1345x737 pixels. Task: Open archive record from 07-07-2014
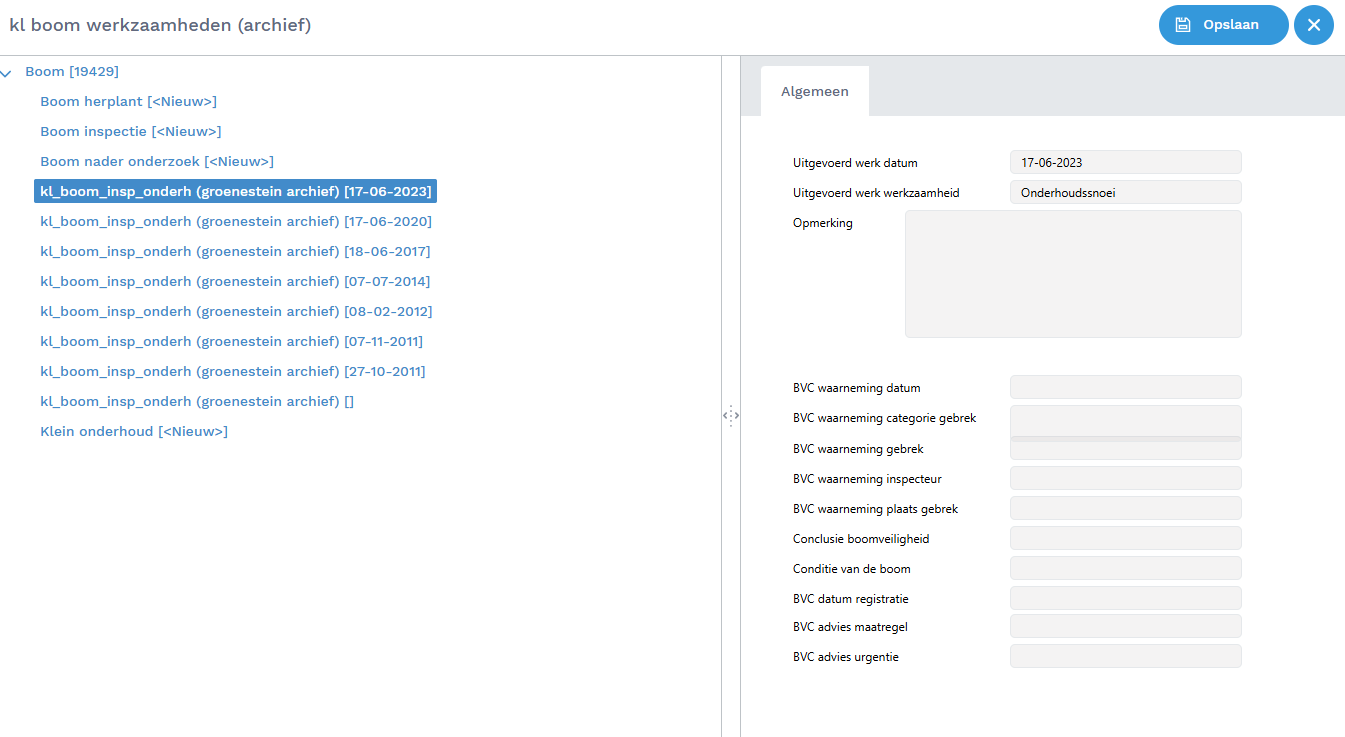(235, 282)
